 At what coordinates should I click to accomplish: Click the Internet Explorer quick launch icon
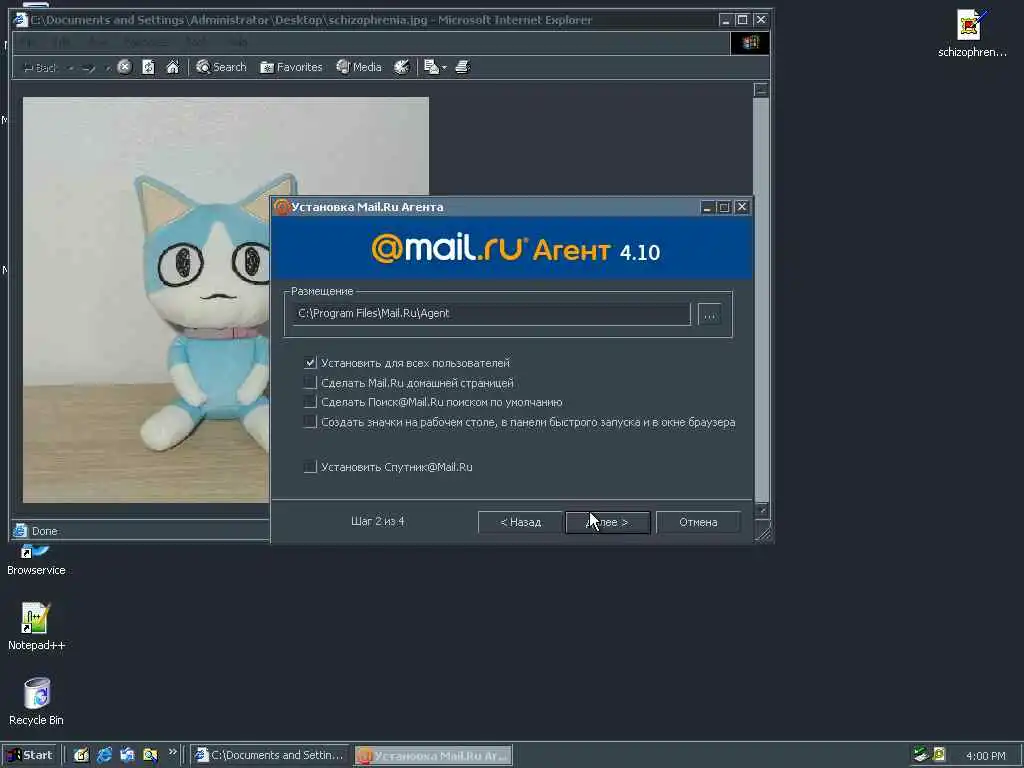[x=104, y=755]
